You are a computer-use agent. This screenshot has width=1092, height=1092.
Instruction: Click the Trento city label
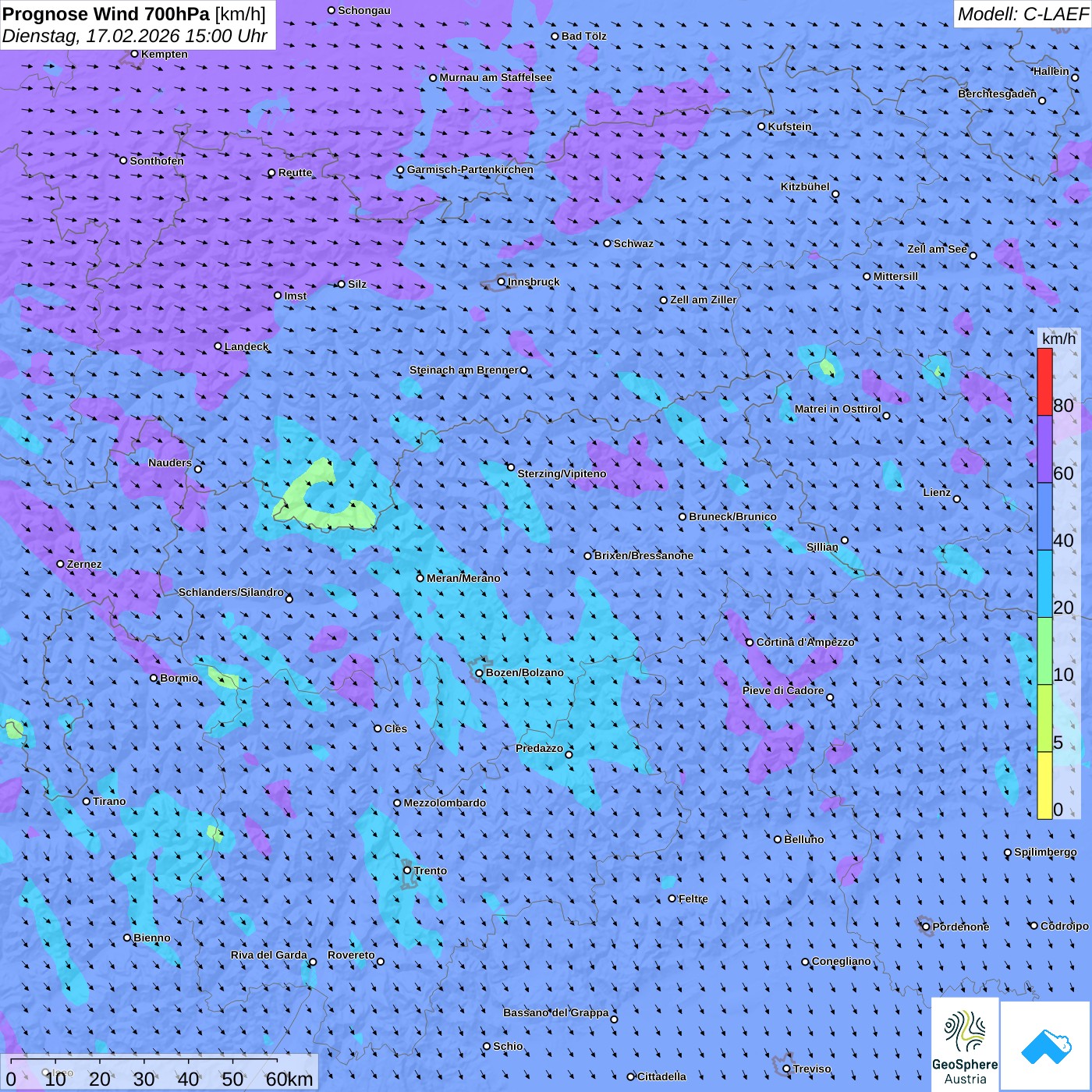click(x=431, y=870)
